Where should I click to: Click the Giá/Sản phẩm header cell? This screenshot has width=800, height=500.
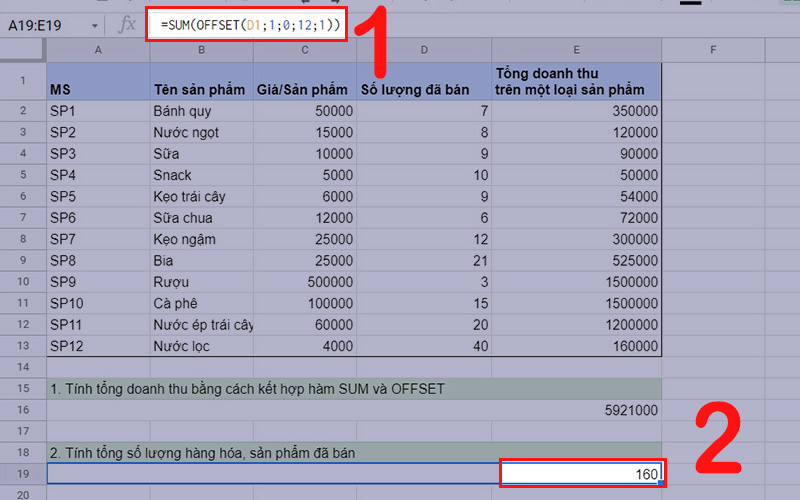click(305, 82)
